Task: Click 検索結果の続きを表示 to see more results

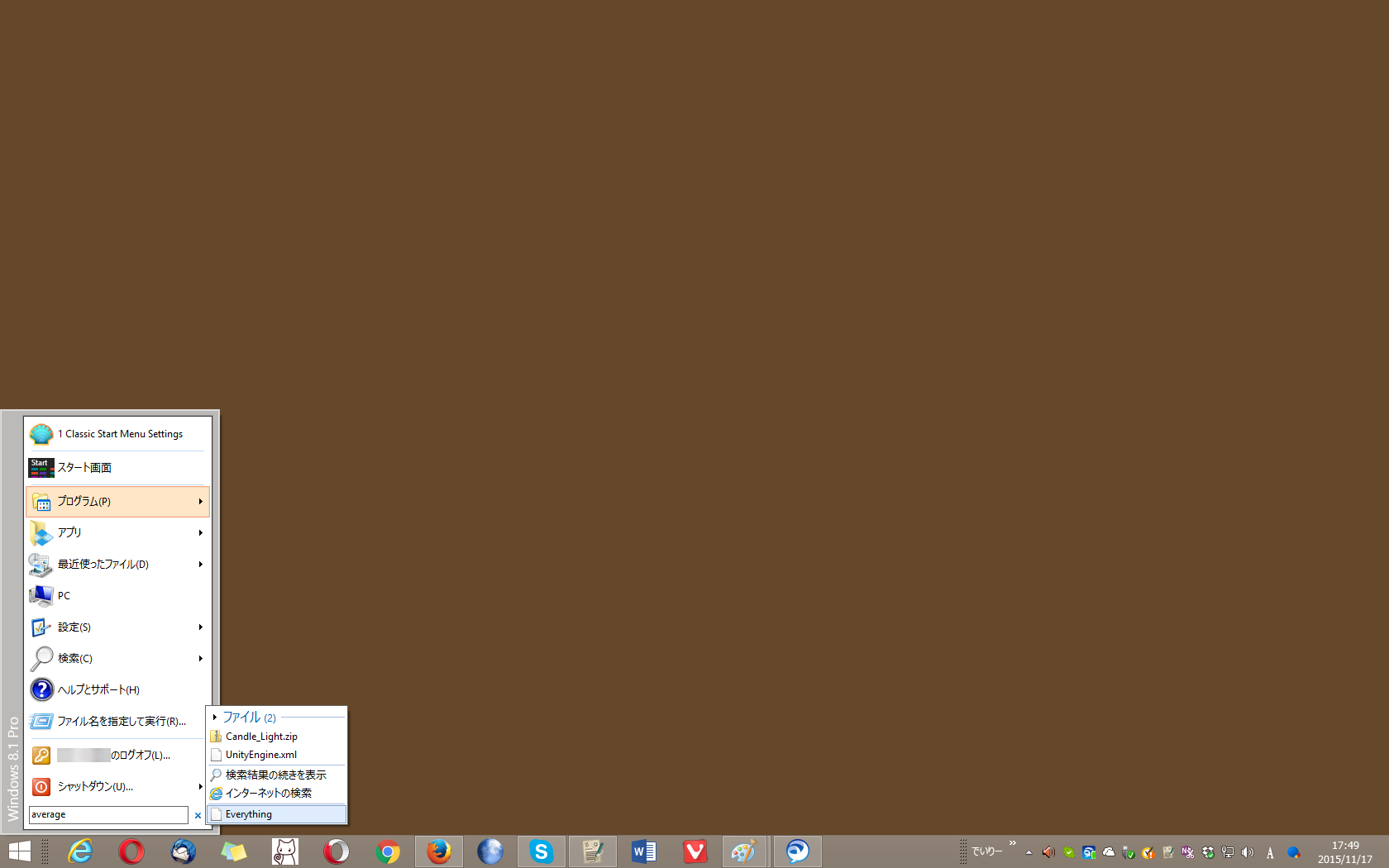Action: pos(277,775)
